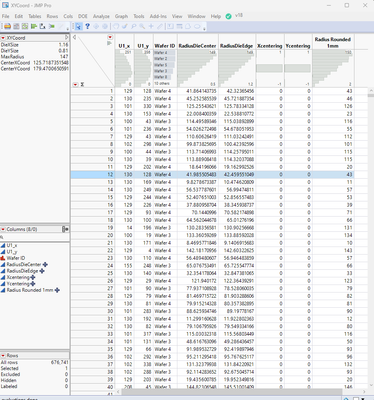This screenshot has height=400, width=374.
Task: Open the Analyze menu
Action: click(101, 16)
